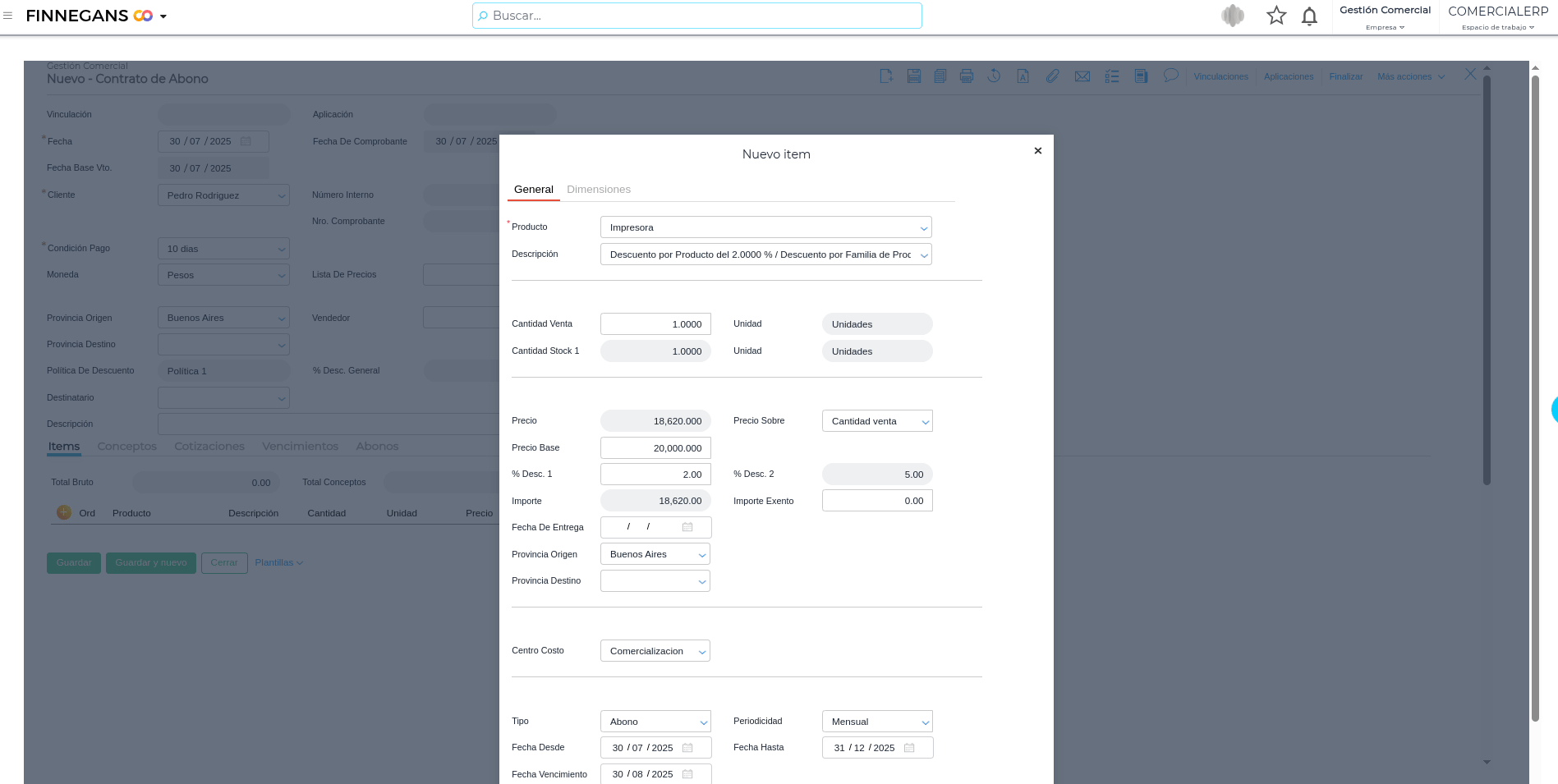1558x784 pixels.
Task: Close the Nuevo item dialog
Action: click(x=1038, y=151)
